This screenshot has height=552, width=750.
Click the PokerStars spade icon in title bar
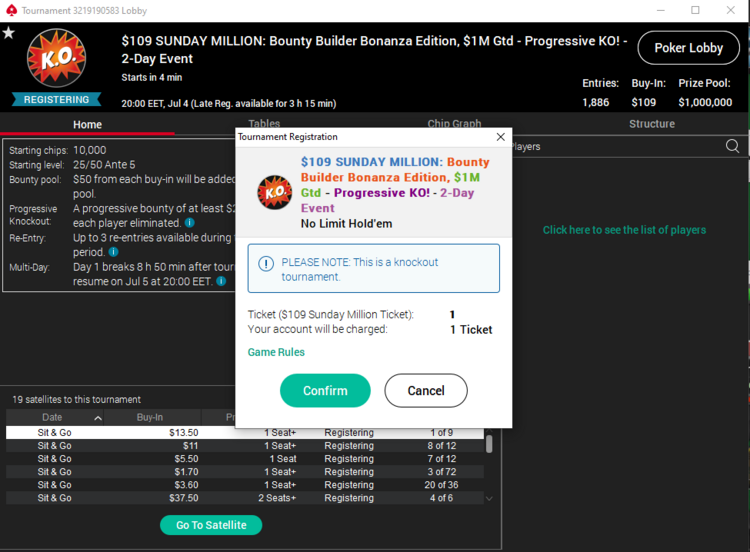pos(11,10)
